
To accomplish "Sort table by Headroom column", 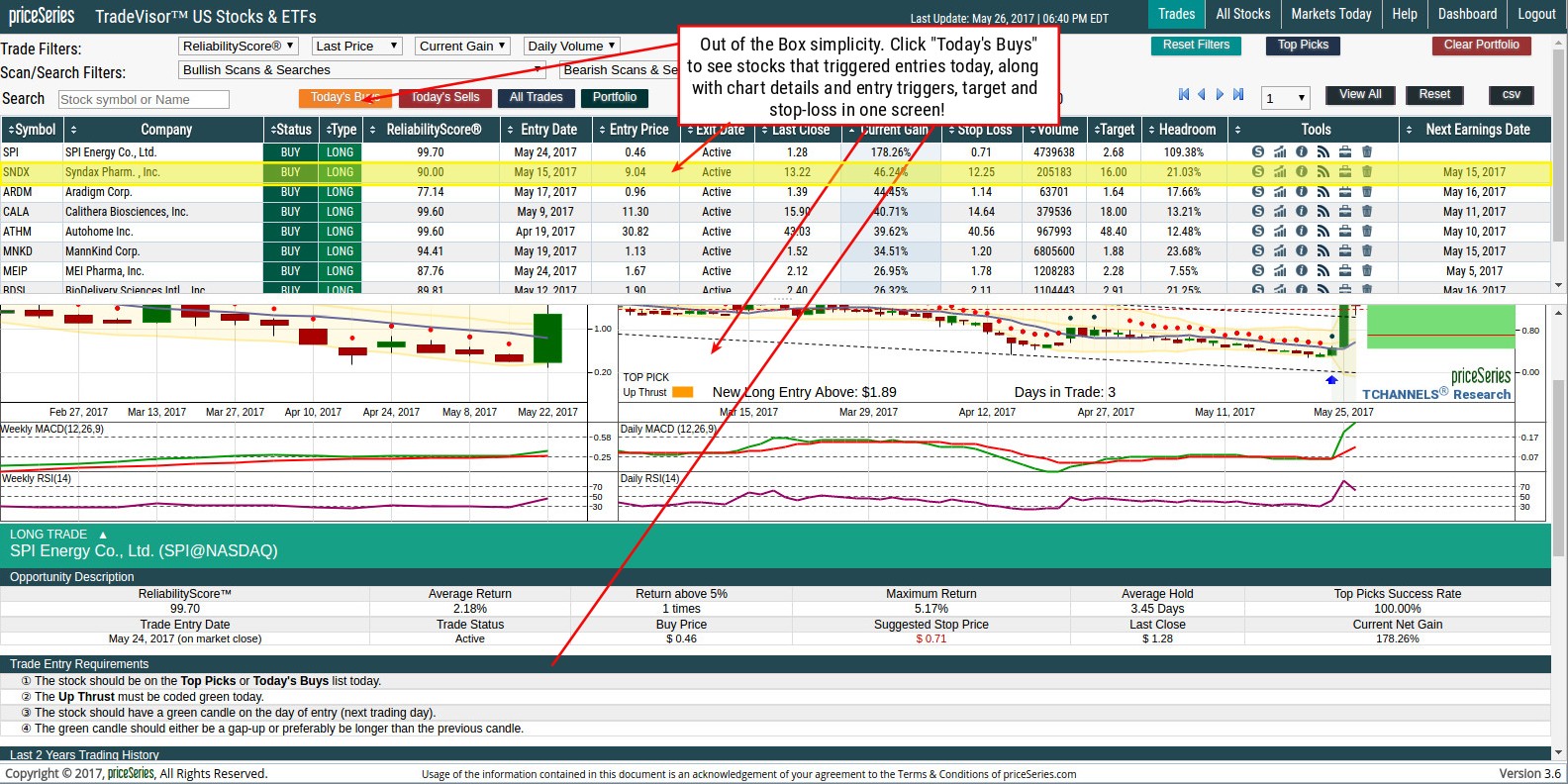I will pyautogui.click(x=1183, y=130).
